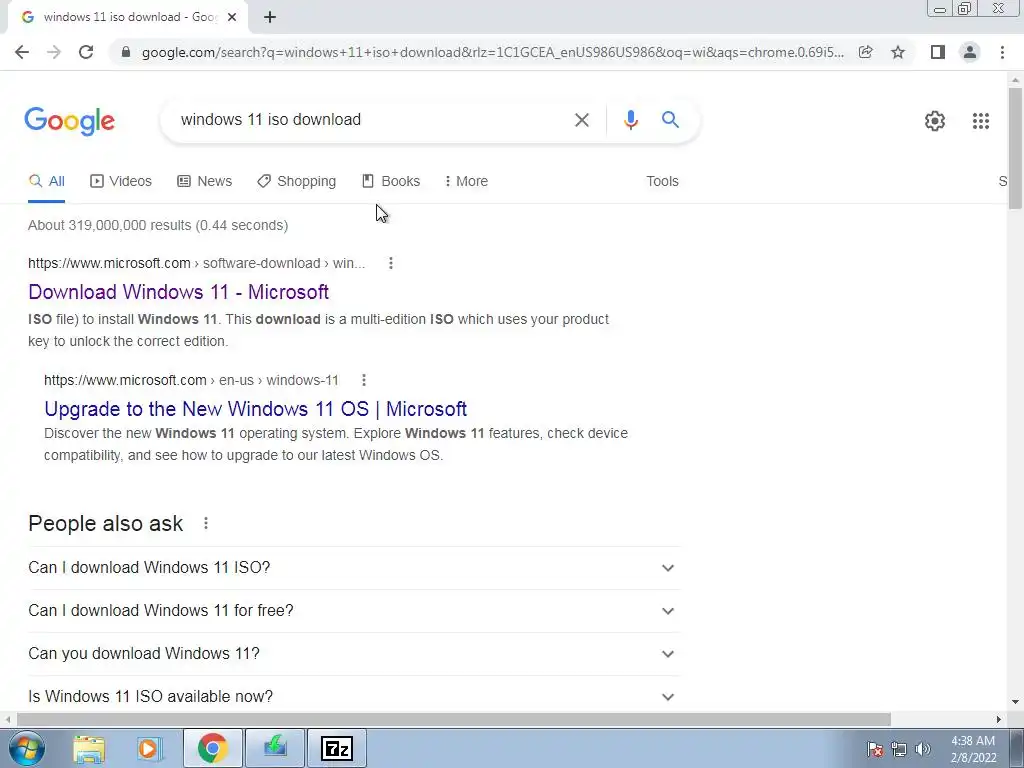Expand Can I download Windows 11 ISO?

354,568
